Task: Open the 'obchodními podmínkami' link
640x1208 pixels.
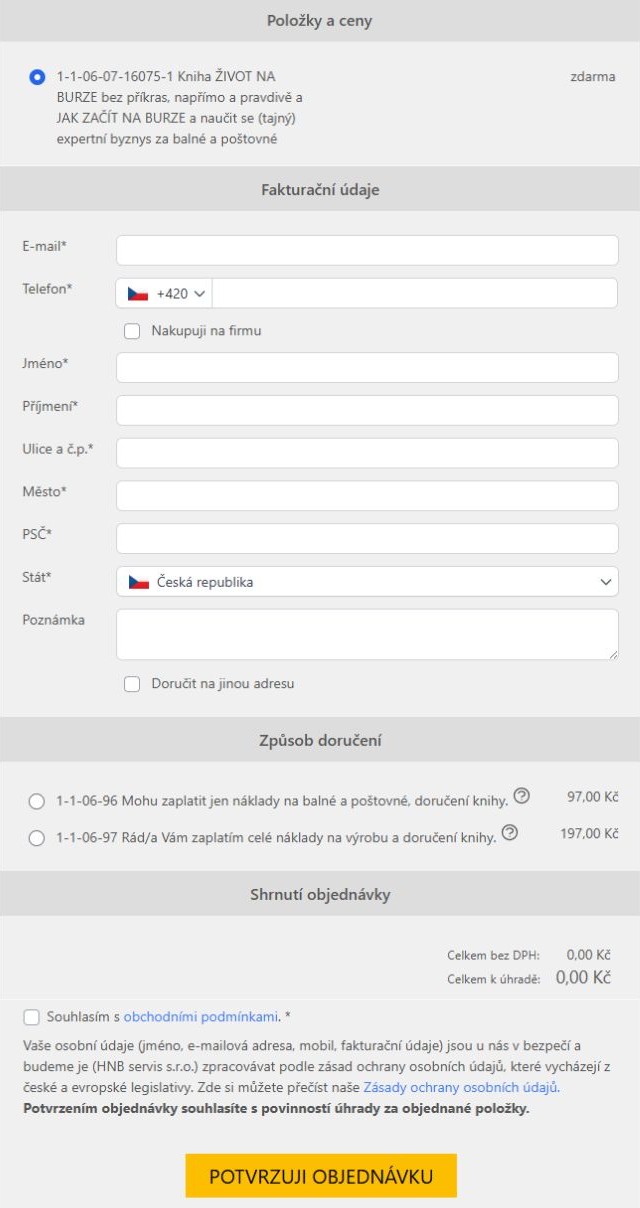Action: point(200,1017)
